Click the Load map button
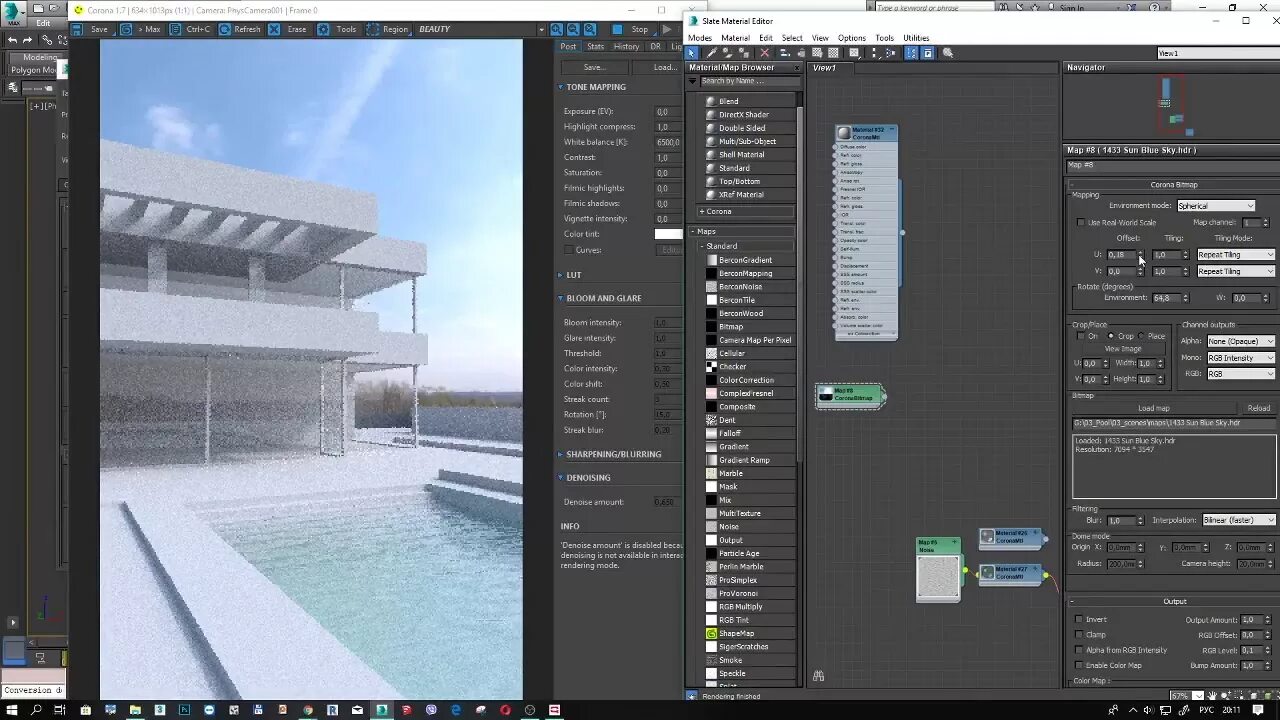Image resolution: width=1280 pixels, height=720 pixels. click(1153, 408)
